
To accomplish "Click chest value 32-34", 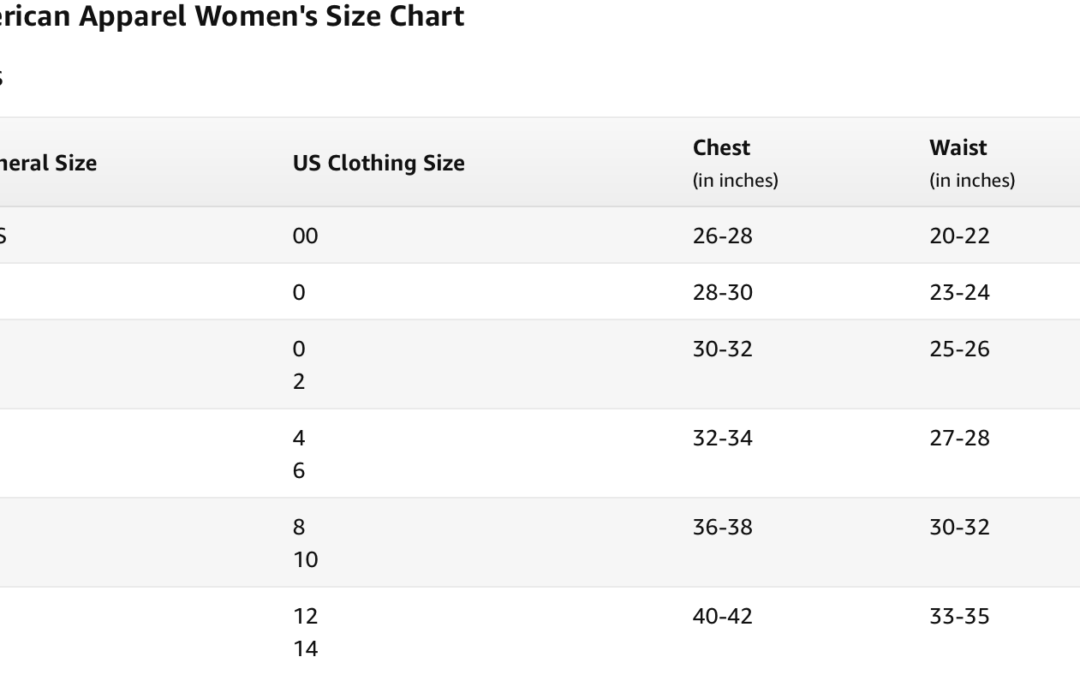I will [x=723, y=438].
